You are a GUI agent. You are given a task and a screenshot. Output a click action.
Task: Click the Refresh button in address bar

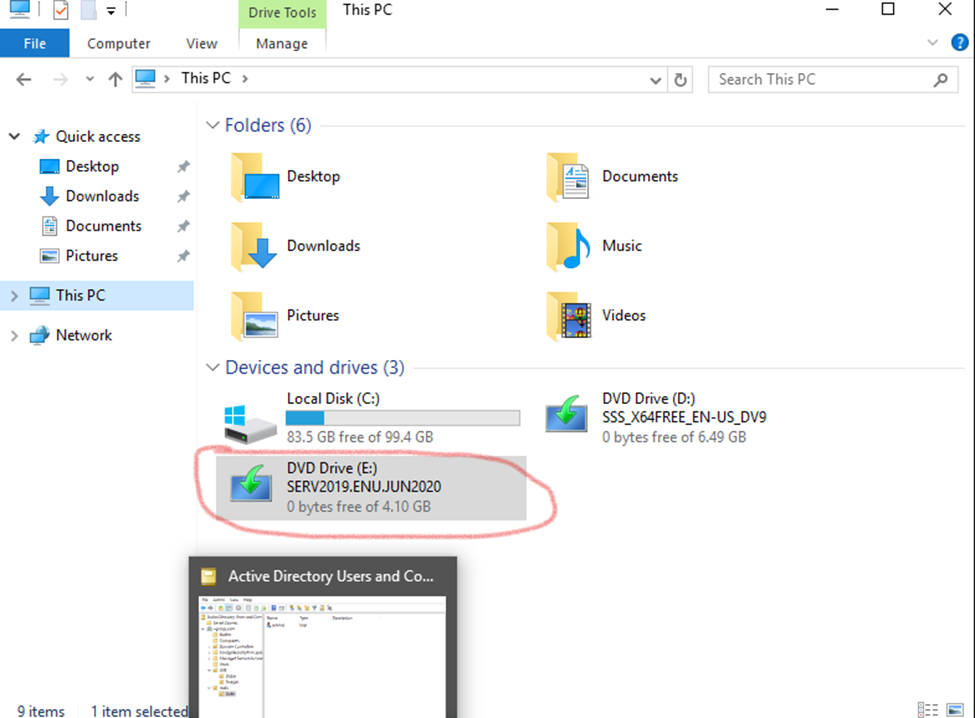tap(681, 80)
